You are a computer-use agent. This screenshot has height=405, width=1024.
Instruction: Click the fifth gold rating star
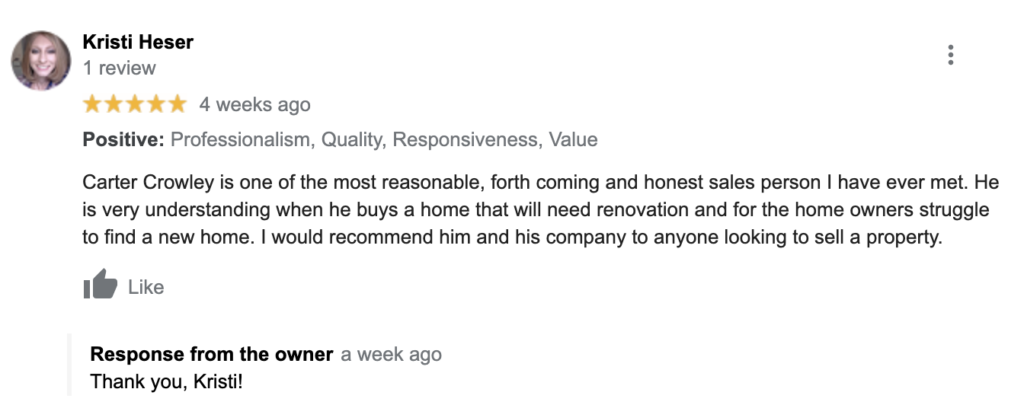176,104
